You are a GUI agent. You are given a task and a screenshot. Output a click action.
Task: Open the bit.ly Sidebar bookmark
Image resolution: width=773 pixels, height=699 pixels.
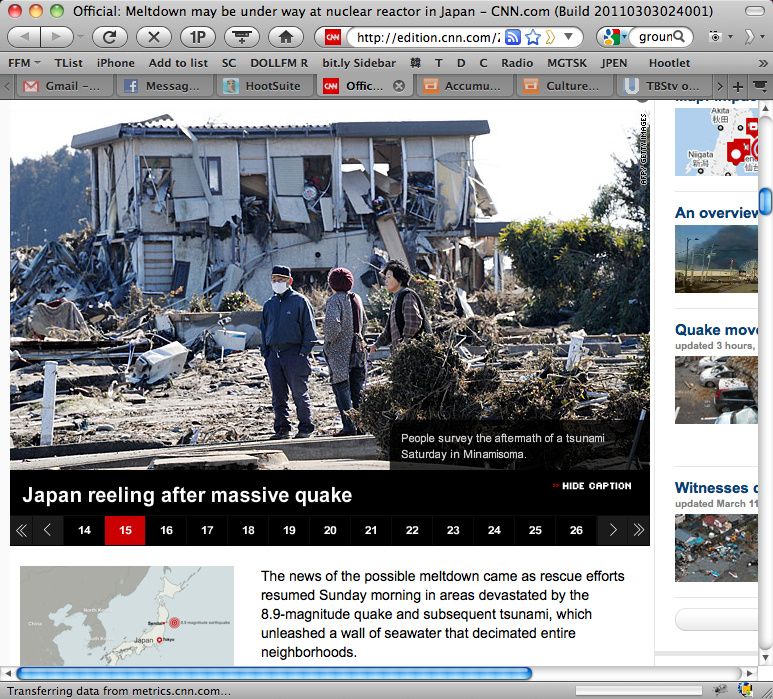tap(359, 62)
